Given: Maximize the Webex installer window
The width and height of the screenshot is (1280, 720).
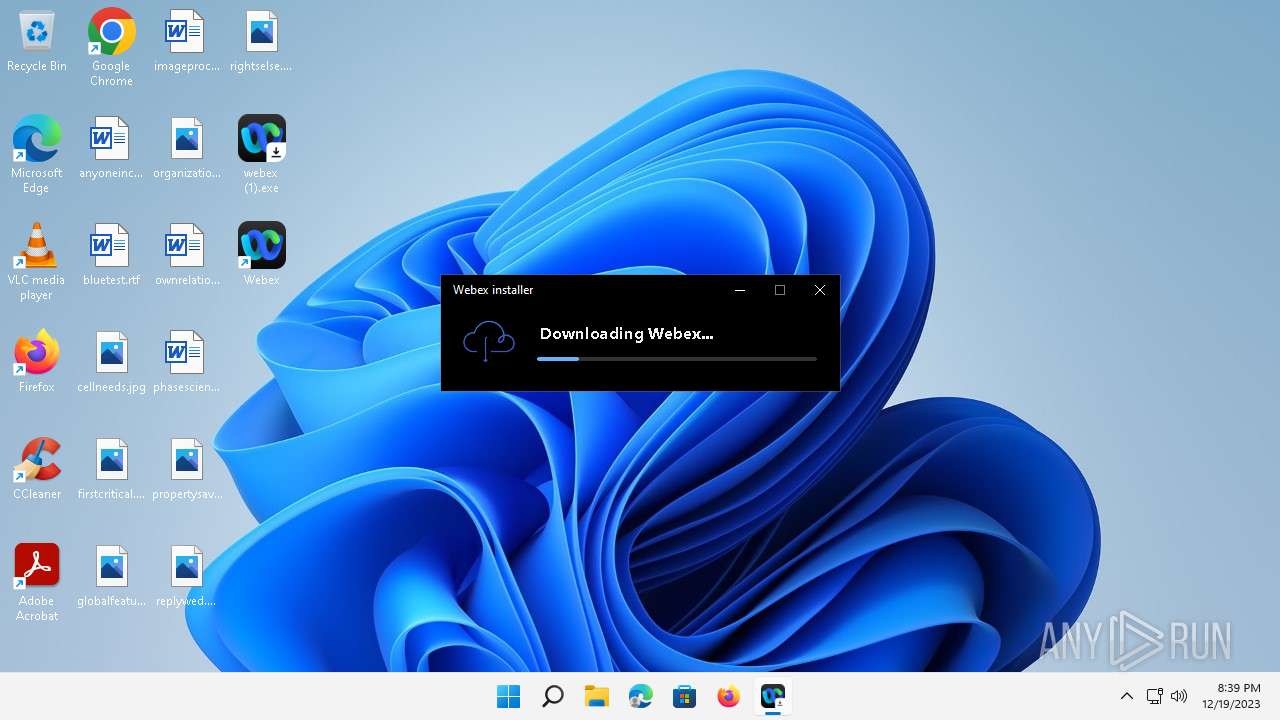Looking at the screenshot, I should point(780,290).
